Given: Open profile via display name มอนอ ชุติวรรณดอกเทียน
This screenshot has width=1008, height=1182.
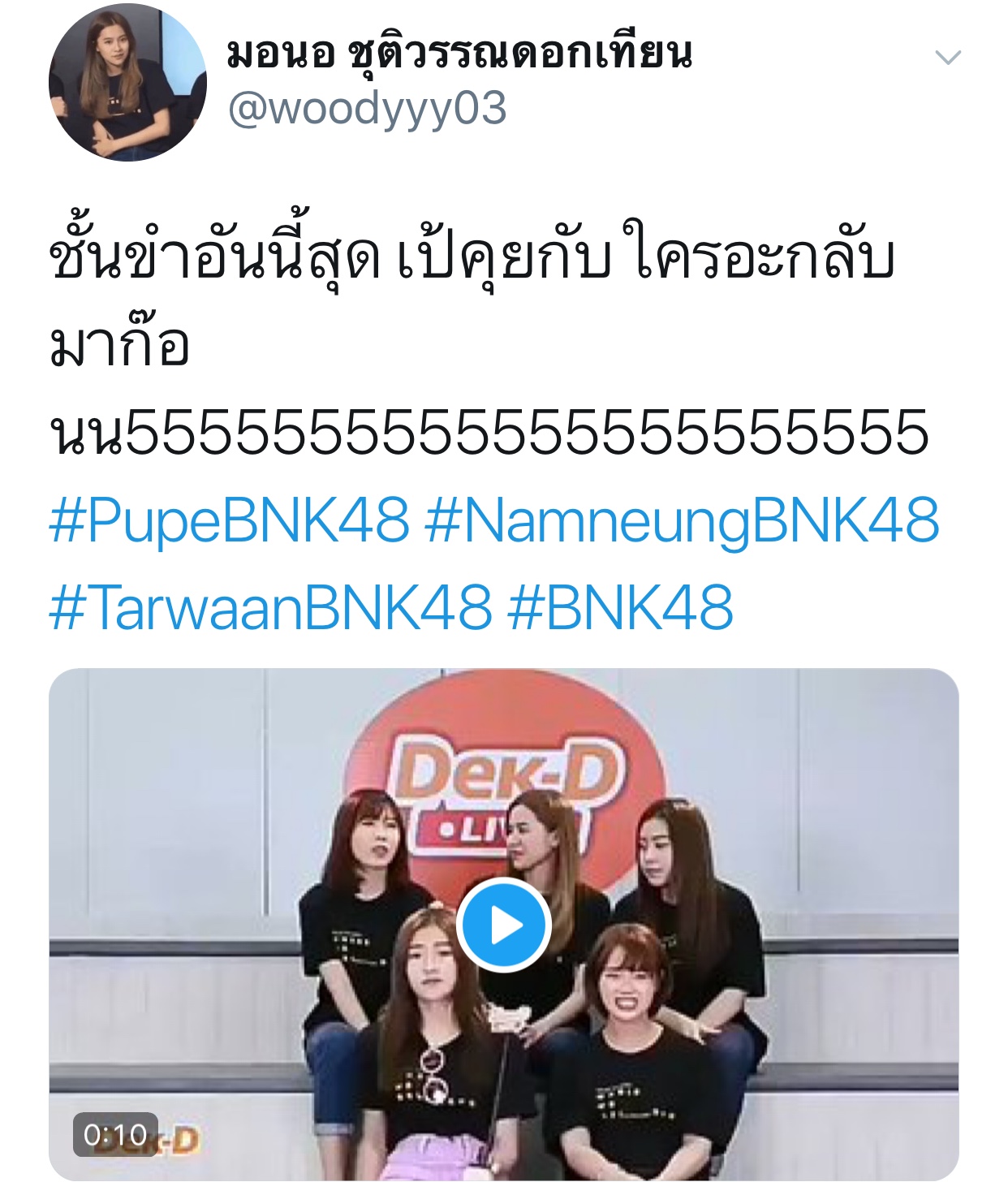Looking at the screenshot, I should pos(459,52).
